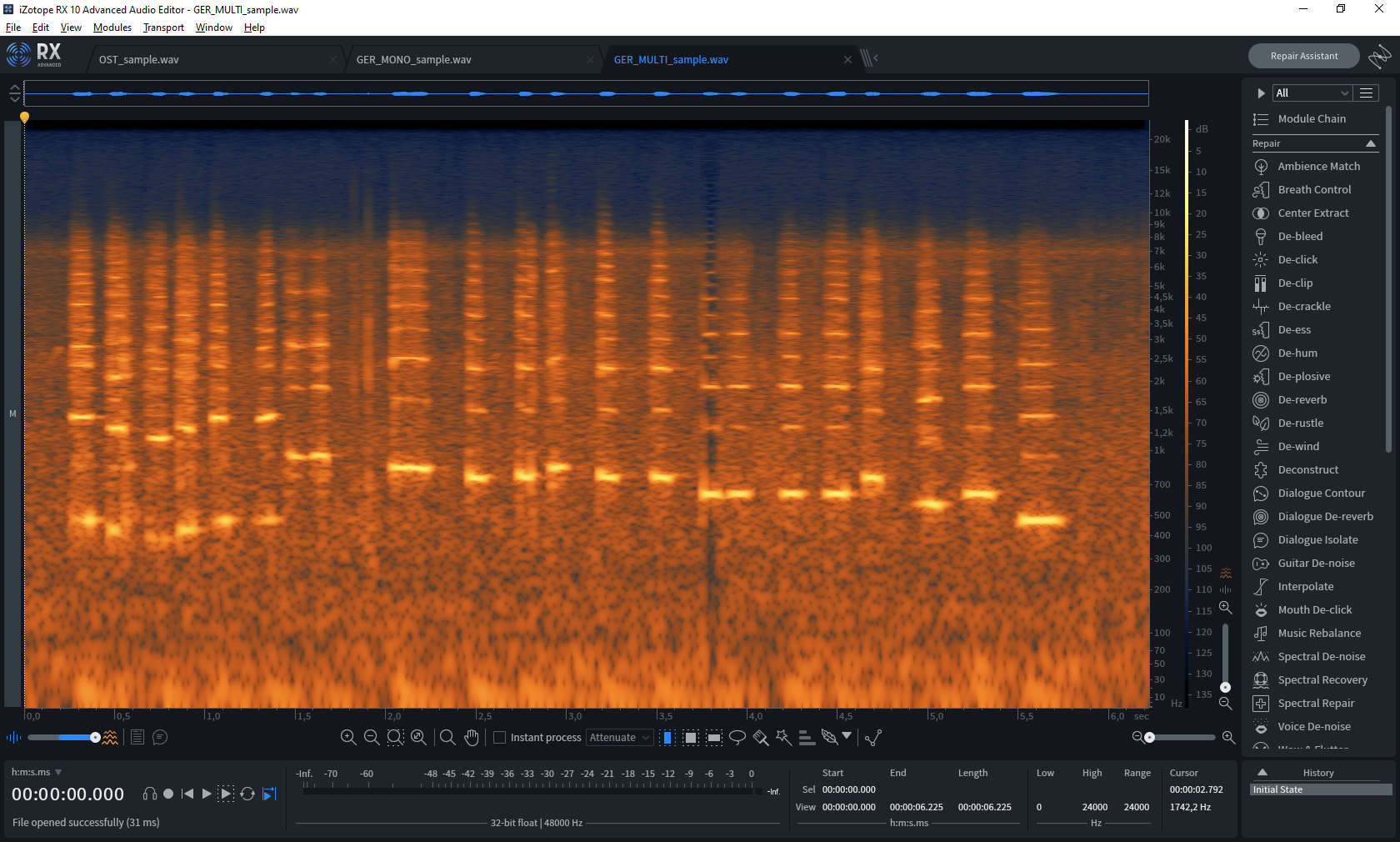1400x842 pixels.
Task: Click rewind to start button
Action: [x=187, y=794]
